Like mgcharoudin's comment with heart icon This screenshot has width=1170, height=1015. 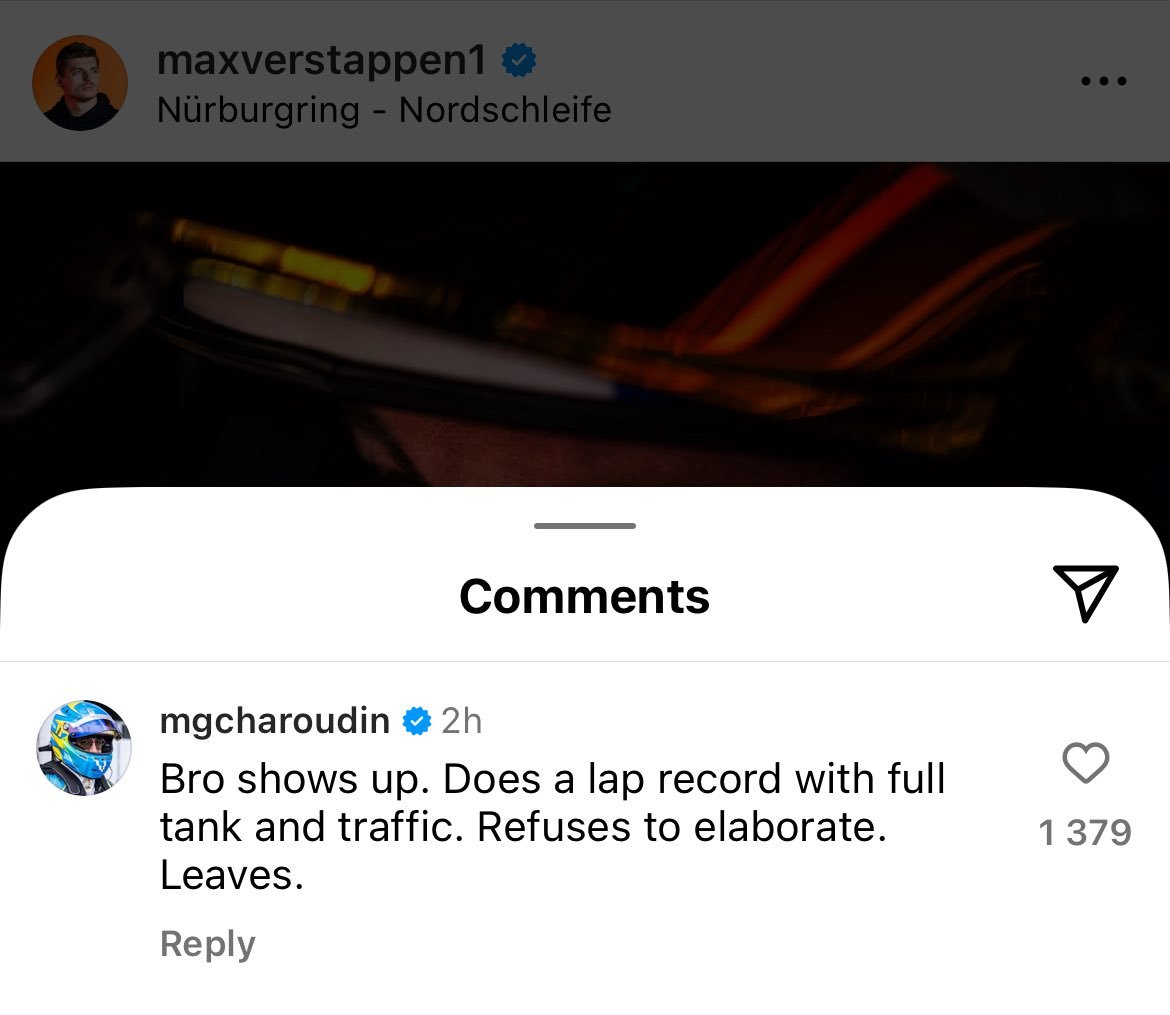1085,763
